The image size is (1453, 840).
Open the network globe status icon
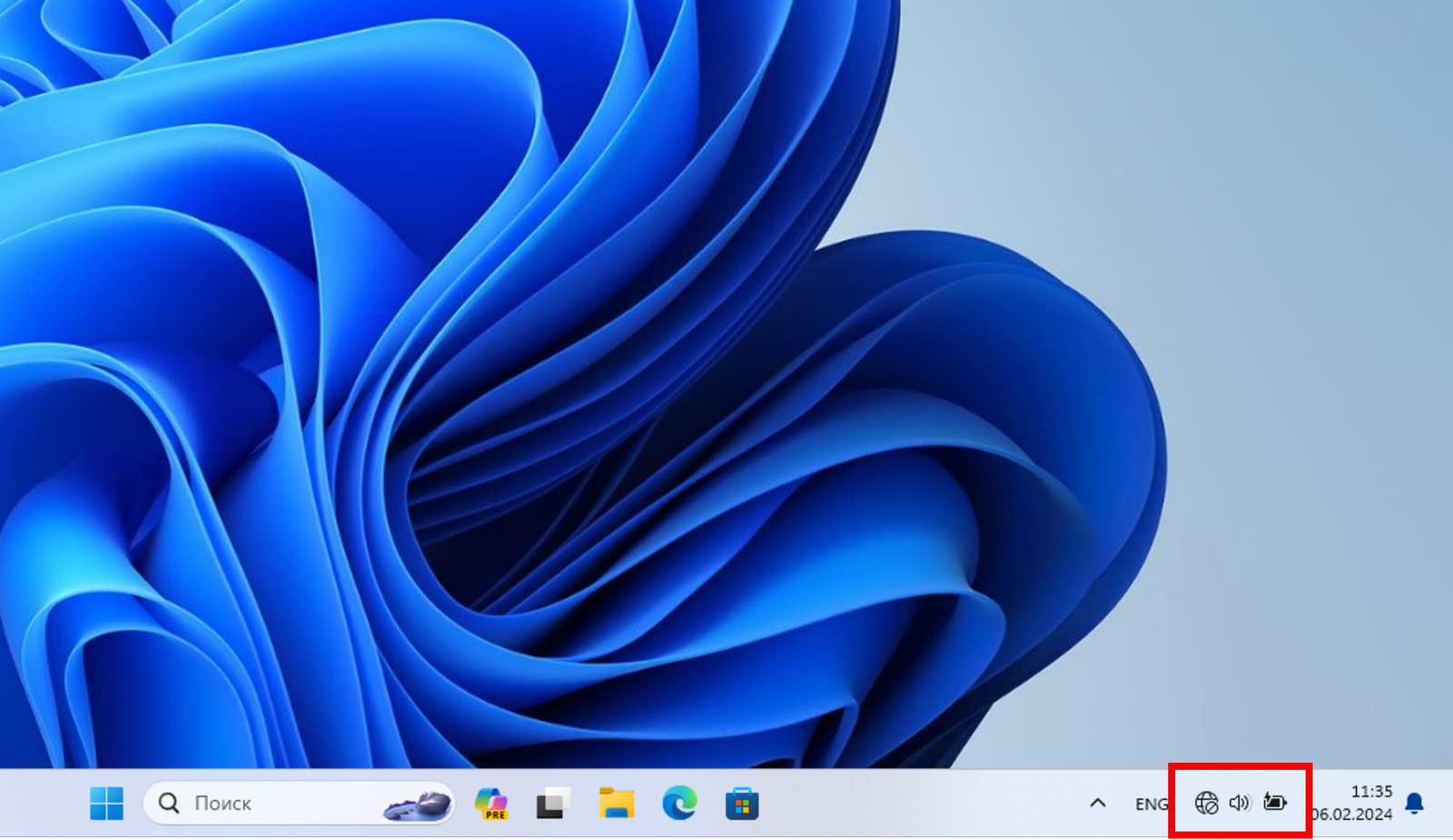point(1206,803)
